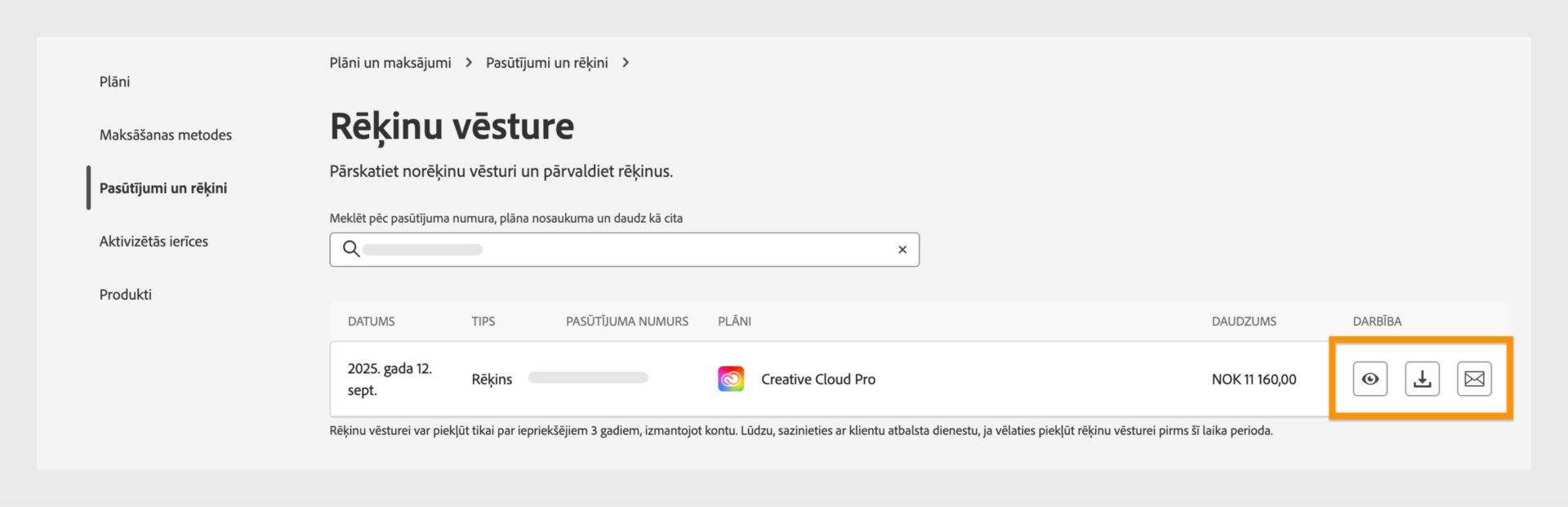
Task: Click chevron after Pasūtījumi un rēķini breadcrumb
Action: (626, 63)
